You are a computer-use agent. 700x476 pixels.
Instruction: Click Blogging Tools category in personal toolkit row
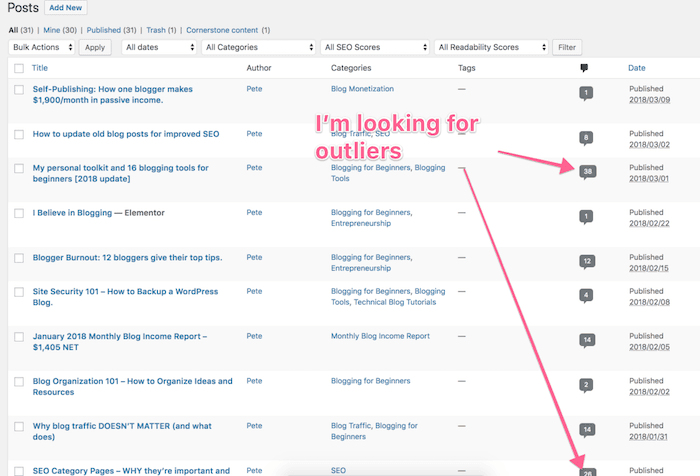click(388, 173)
